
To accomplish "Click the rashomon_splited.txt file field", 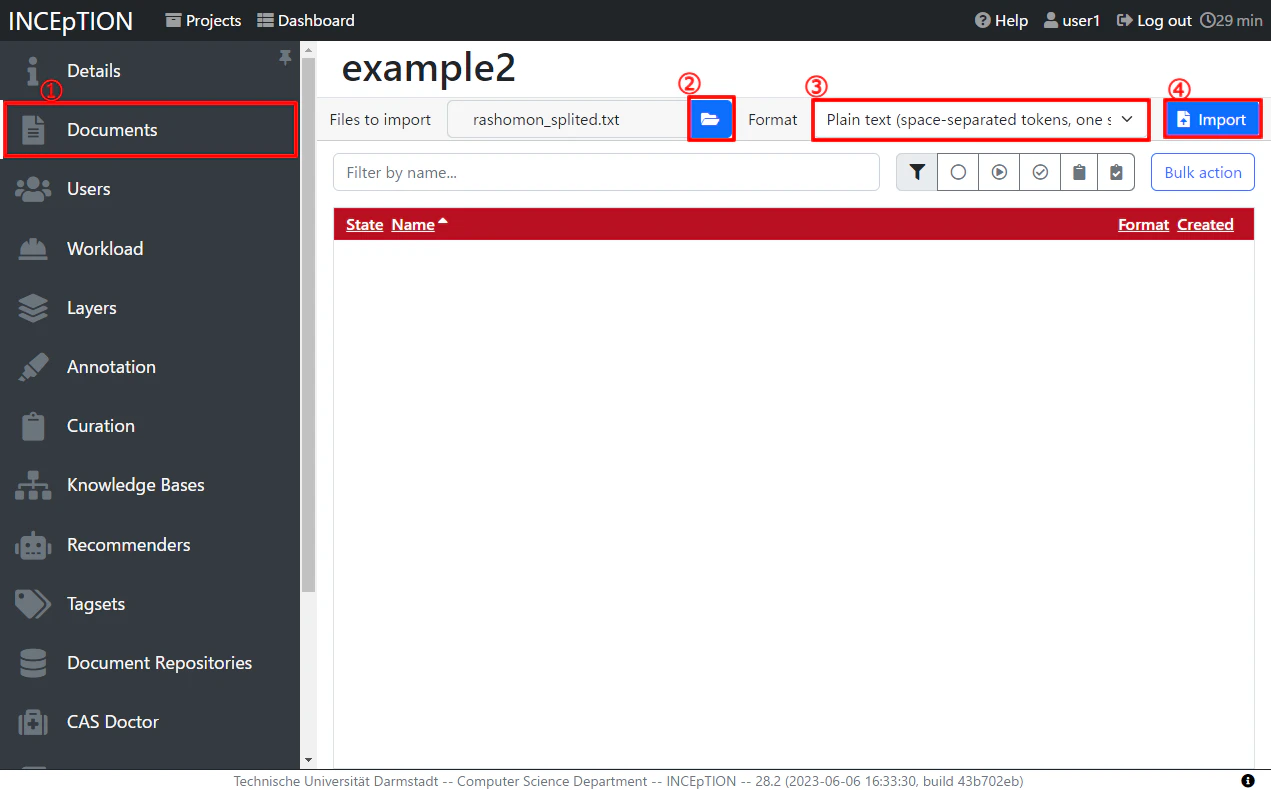I will point(568,119).
